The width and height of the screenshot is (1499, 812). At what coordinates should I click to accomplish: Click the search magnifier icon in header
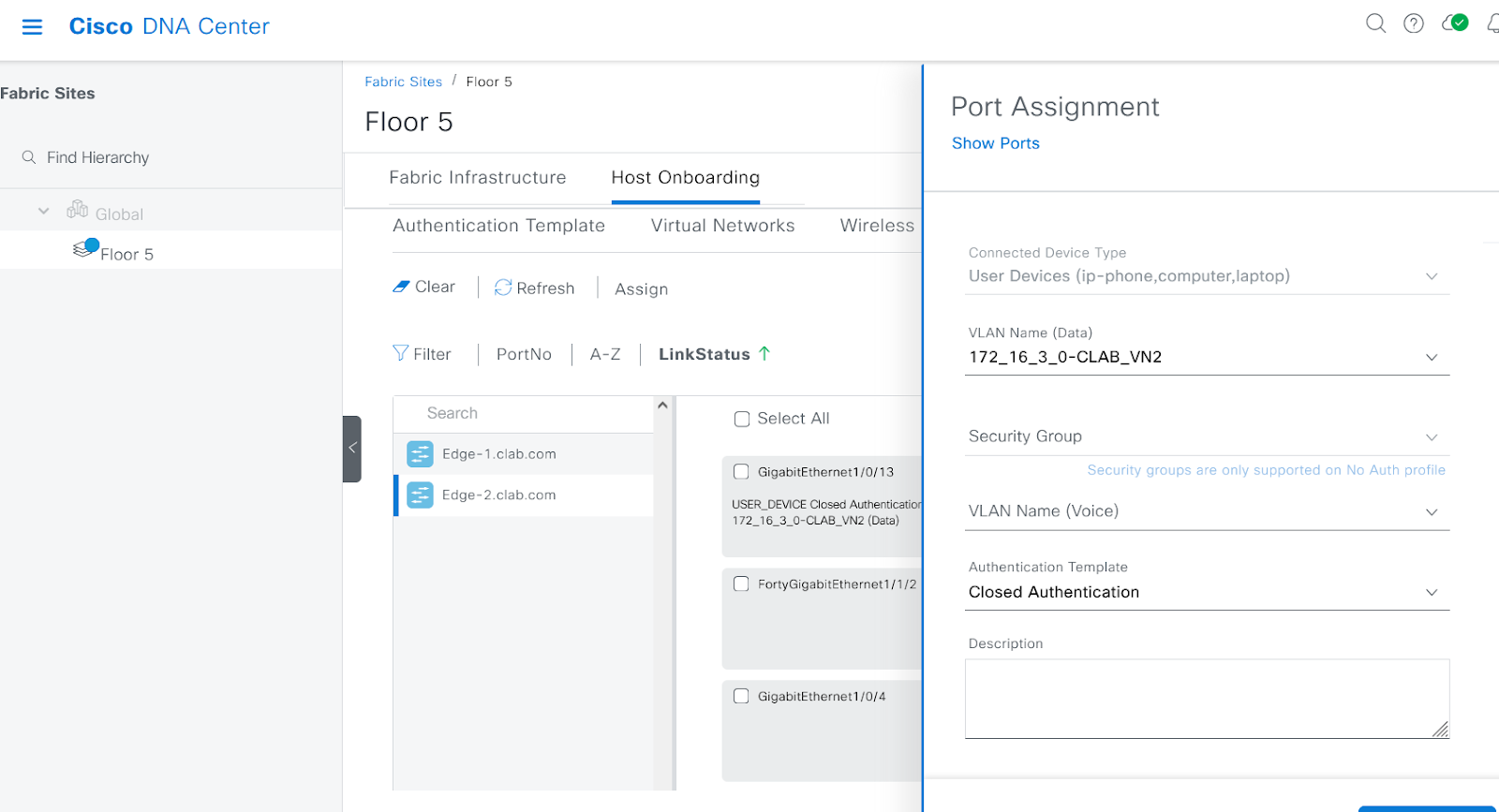pyautogui.click(x=1375, y=23)
